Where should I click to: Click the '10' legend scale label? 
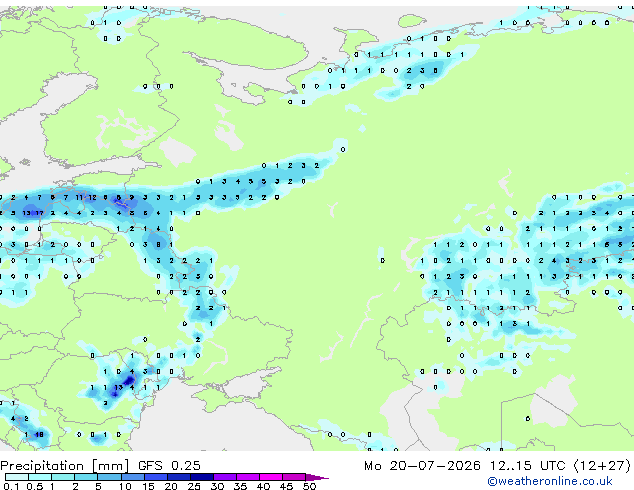pos(125,486)
